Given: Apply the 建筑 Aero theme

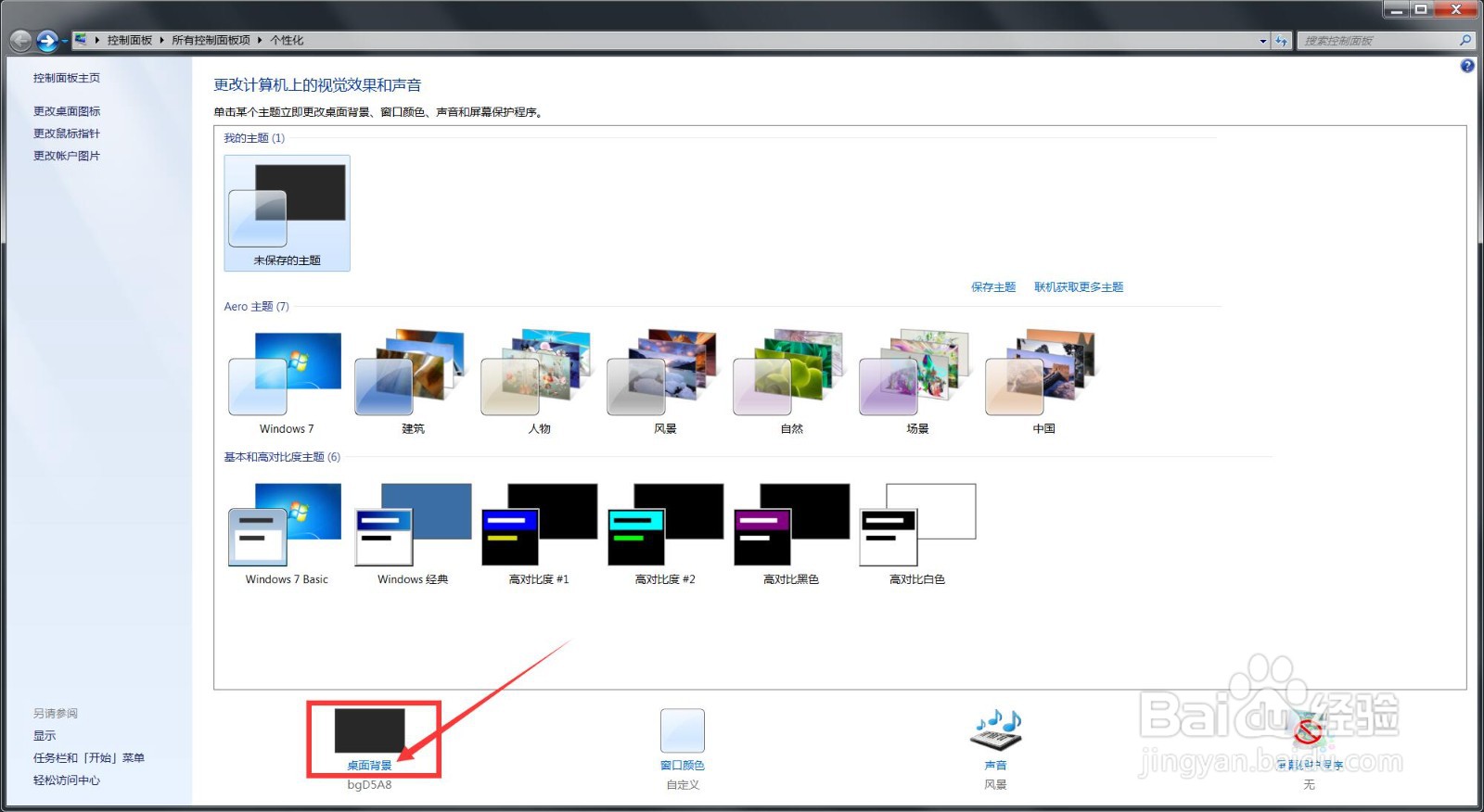Looking at the screenshot, I should pyautogui.click(x=413, y=382).
